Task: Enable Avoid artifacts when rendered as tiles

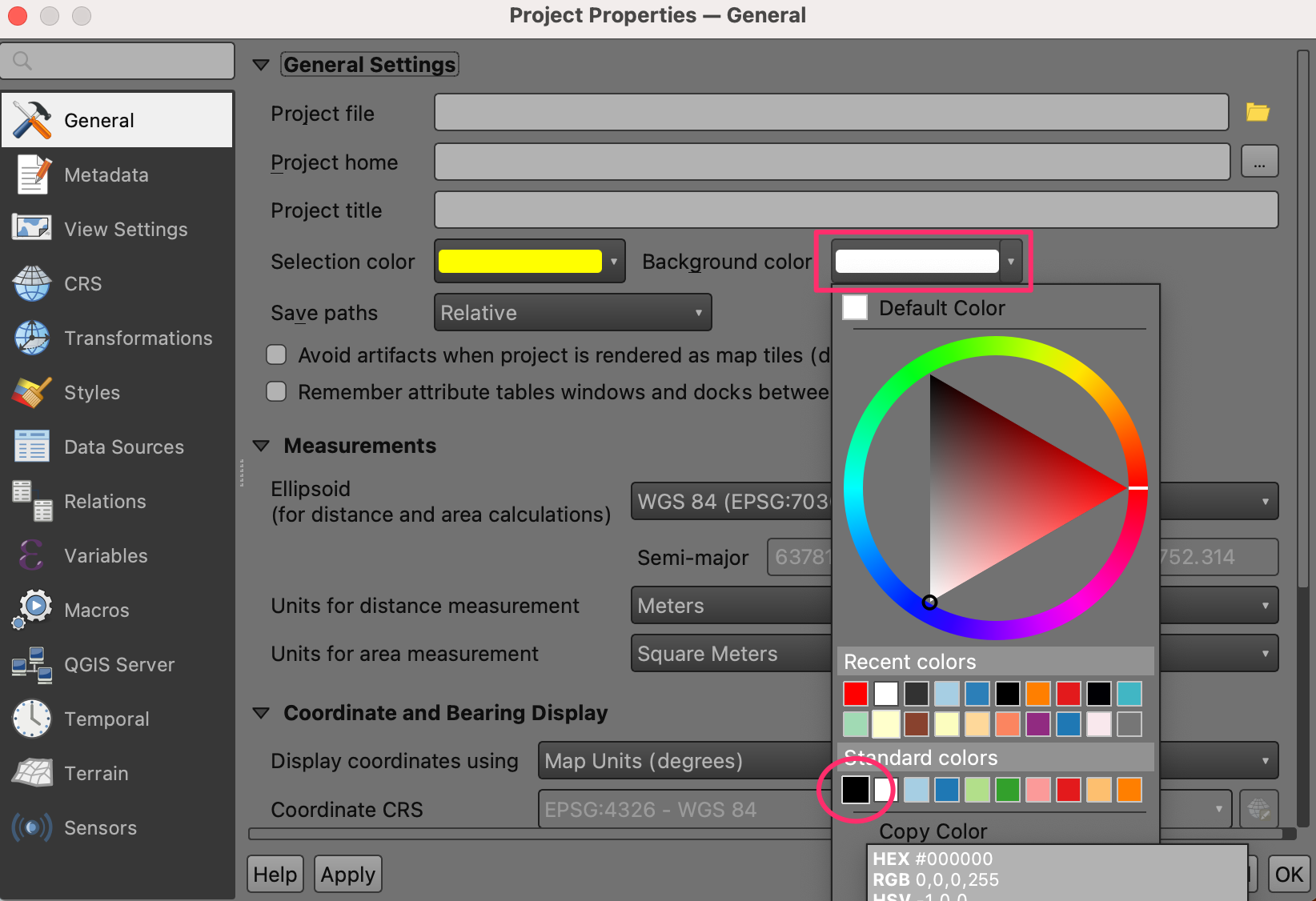Action: coord(276,354)
